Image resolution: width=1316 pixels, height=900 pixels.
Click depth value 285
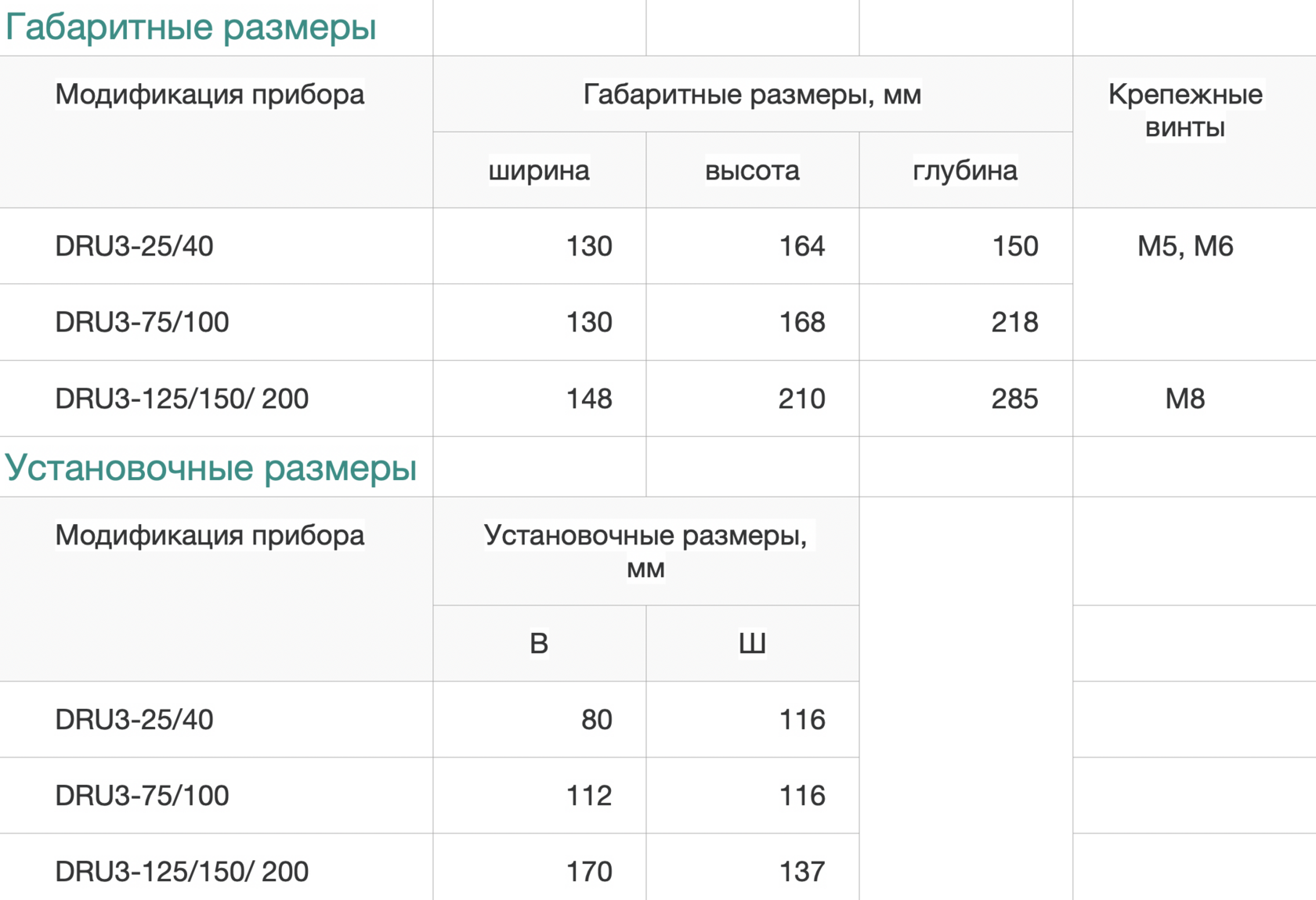click(1014, 399)
